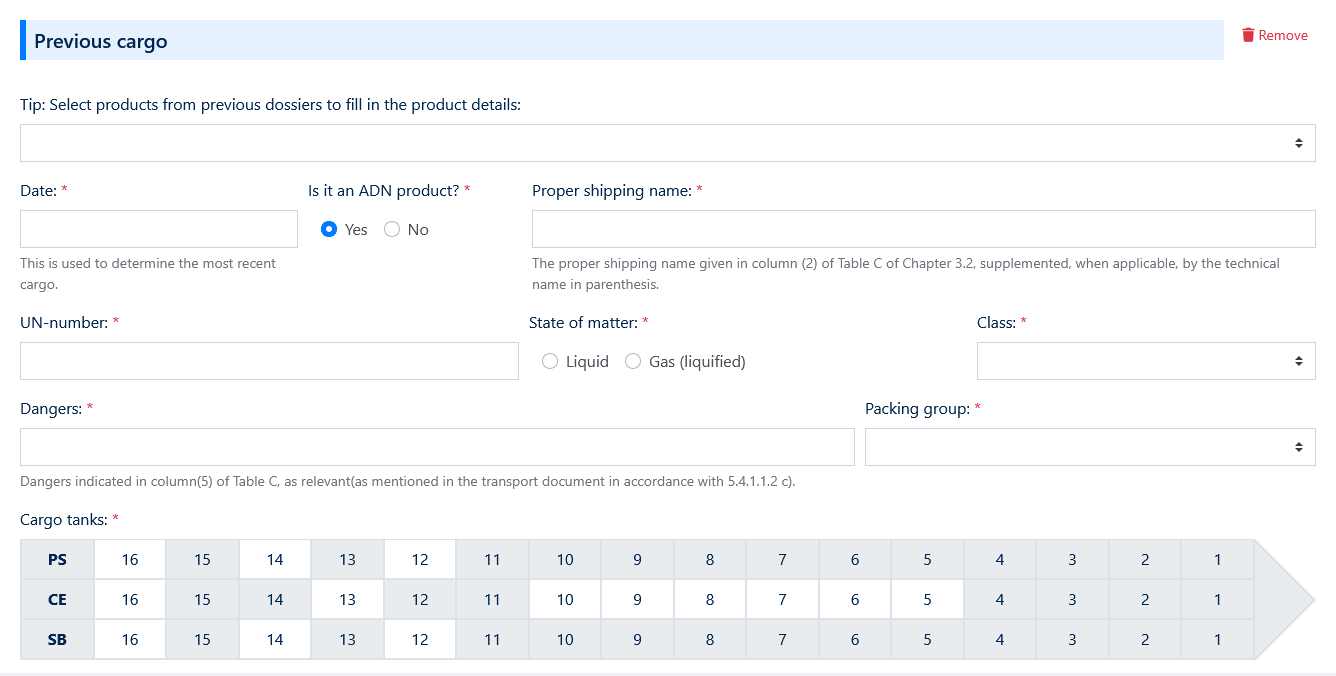
Task: Click the Date input field
Action: pos(158,228)
